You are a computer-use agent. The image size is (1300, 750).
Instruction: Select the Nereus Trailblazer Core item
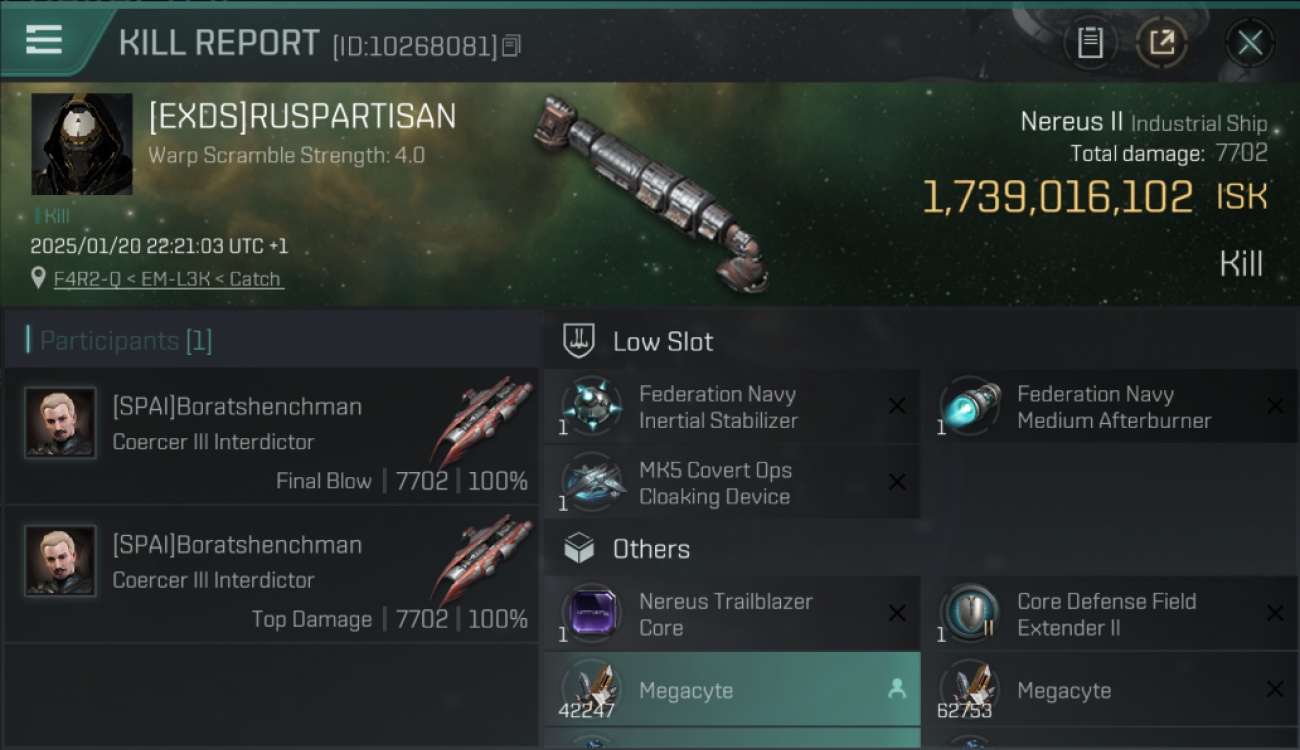[x=732, y=614]
